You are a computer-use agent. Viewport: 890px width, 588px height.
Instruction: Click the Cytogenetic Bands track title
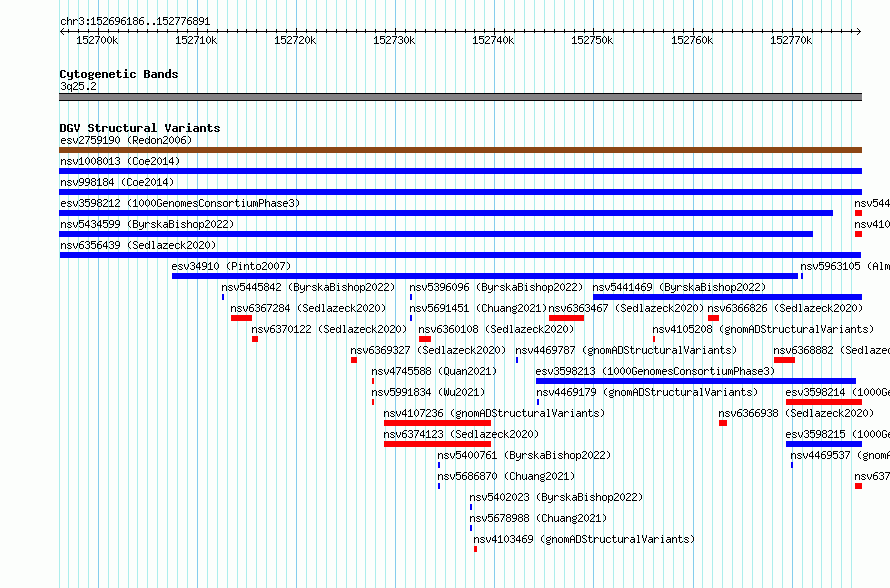pos(119,74)
